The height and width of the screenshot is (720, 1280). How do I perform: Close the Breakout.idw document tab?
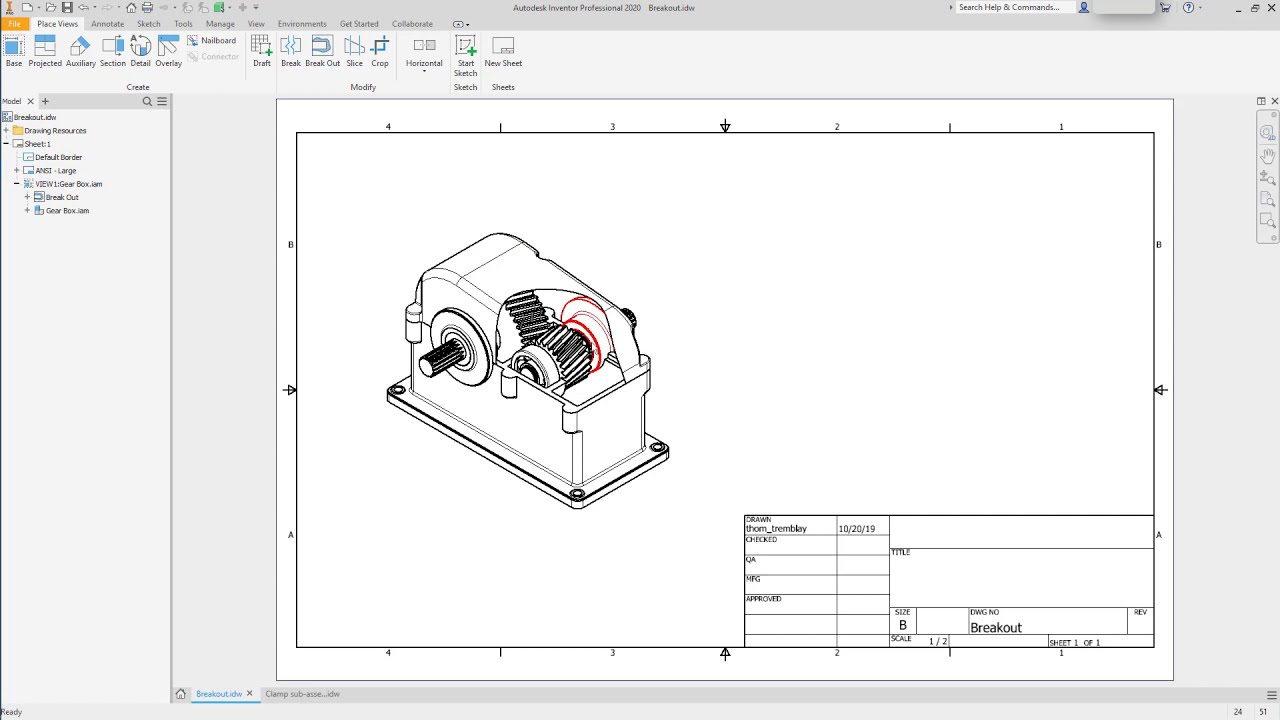click(x=249, y=694)
